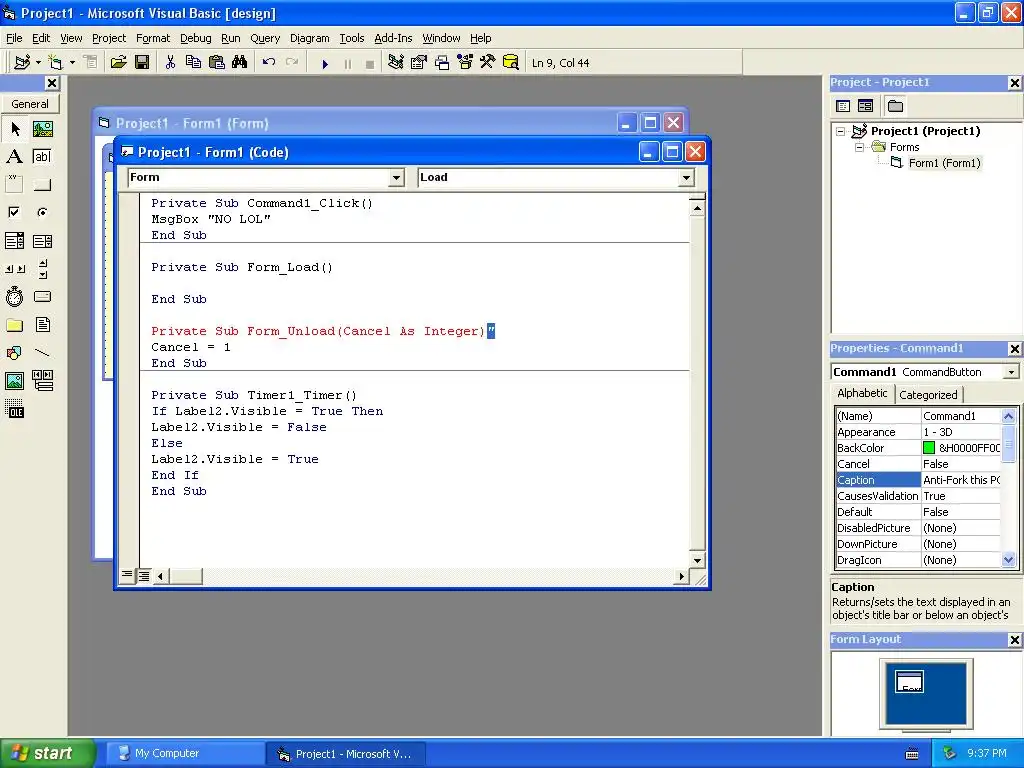The image size is (1024, 768).
Task: Select the Caption property row
Action: [918, 480]
